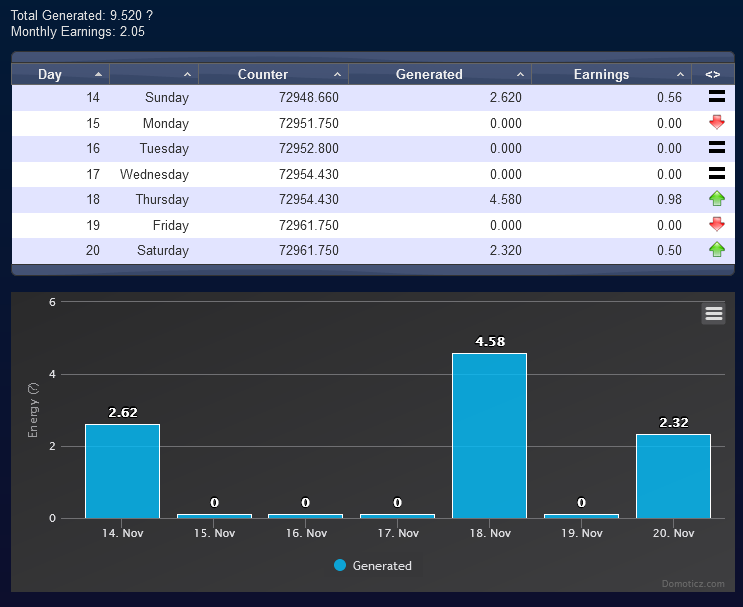Click the 2.62 data label above bar
743x607 pixels.
pos(123,413)
